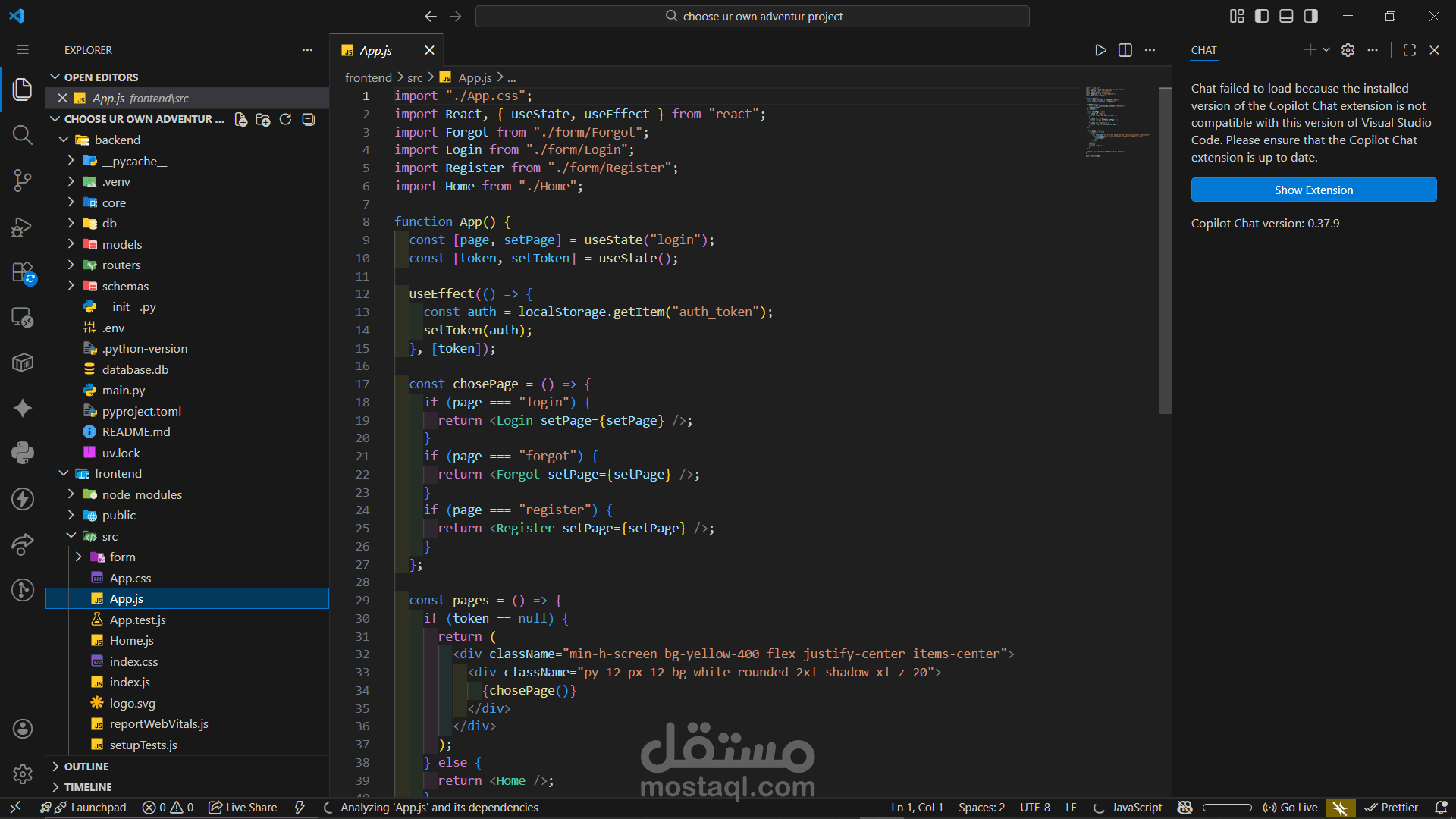Open Home.js from the file tree
Screen dimensions: 1456x819
(131, 640)
